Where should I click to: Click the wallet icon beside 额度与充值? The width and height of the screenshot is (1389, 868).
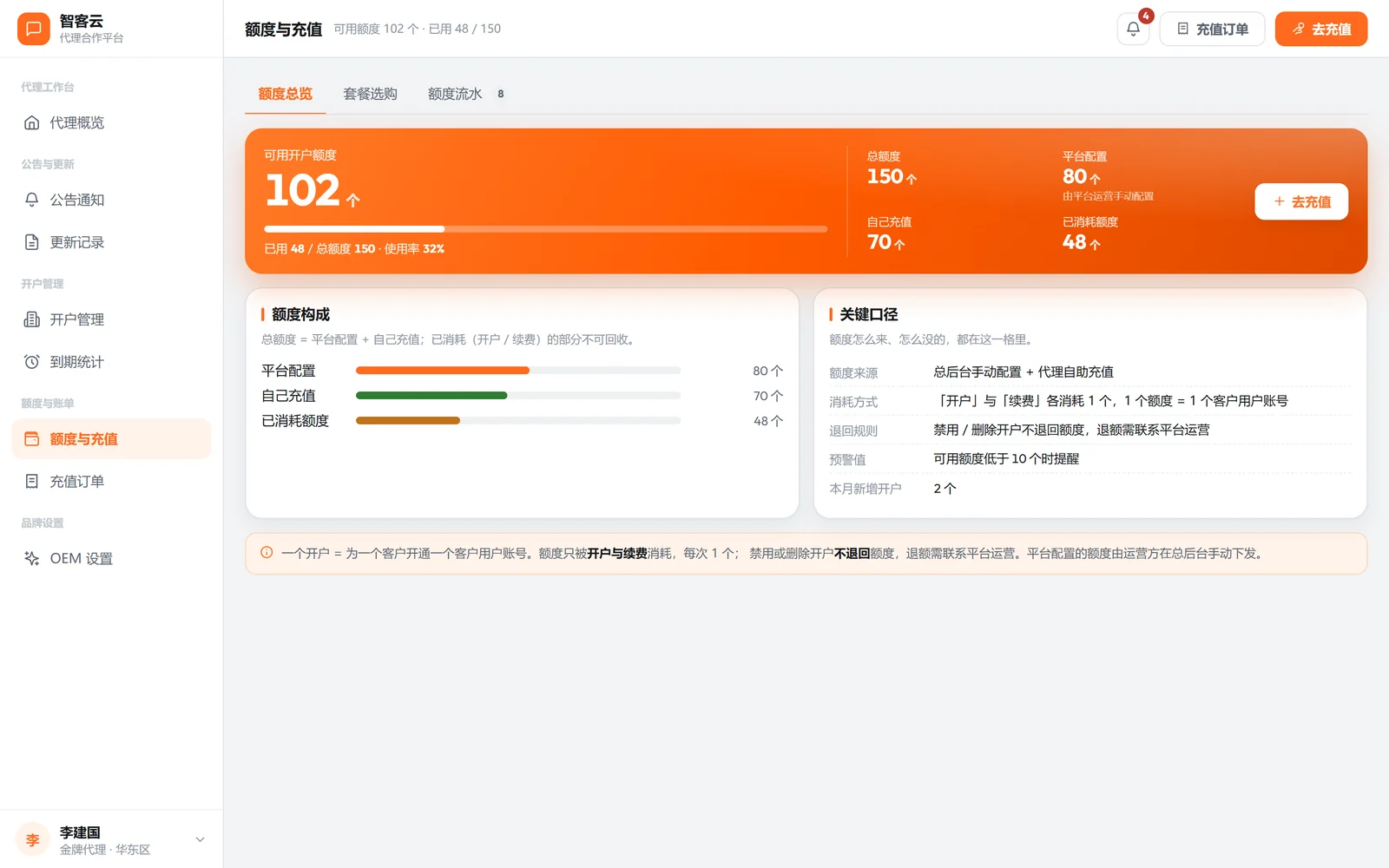click(x=32, y=439)
